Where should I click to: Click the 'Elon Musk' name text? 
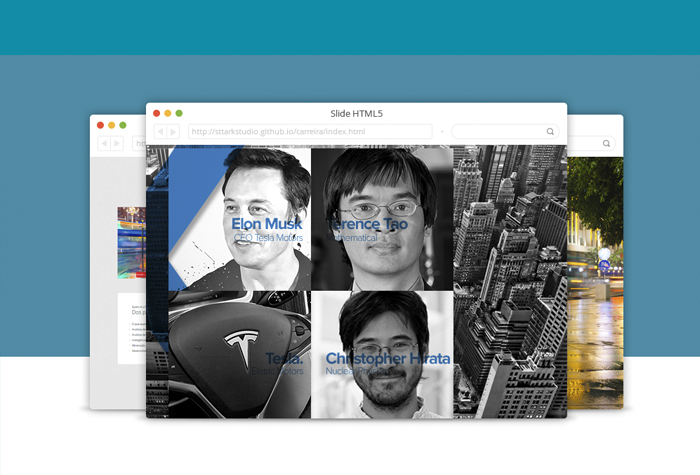click(267, 224)
